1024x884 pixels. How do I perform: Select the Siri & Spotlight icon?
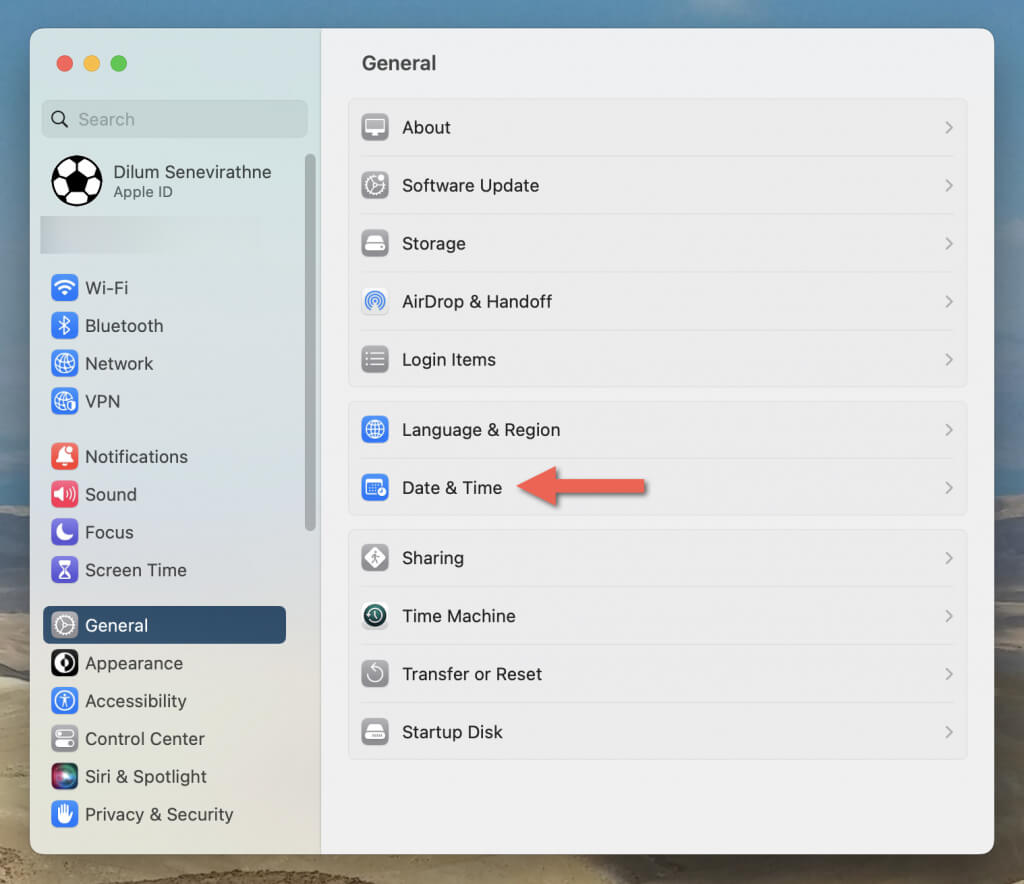pyautogui.click(x=65, y=777)
